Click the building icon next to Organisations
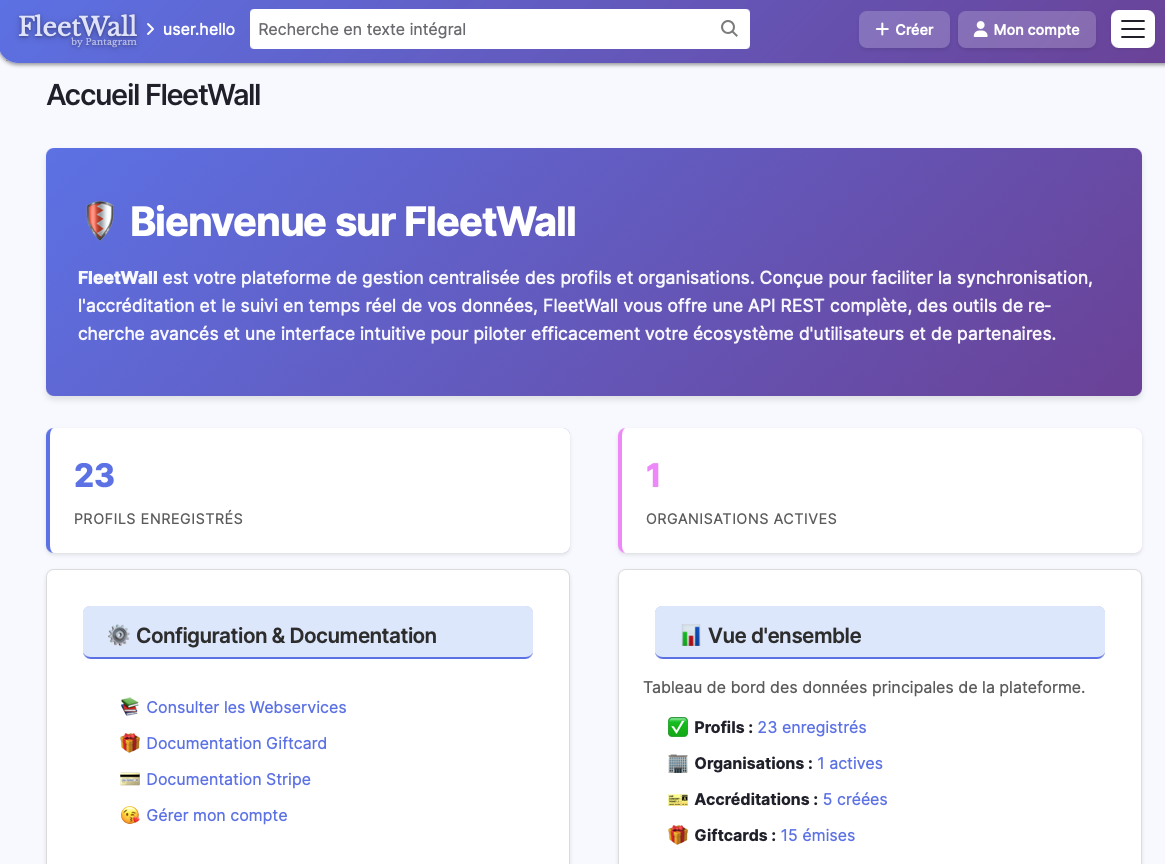This screenshot has height=864, width=1165. (x=679, y=763)
